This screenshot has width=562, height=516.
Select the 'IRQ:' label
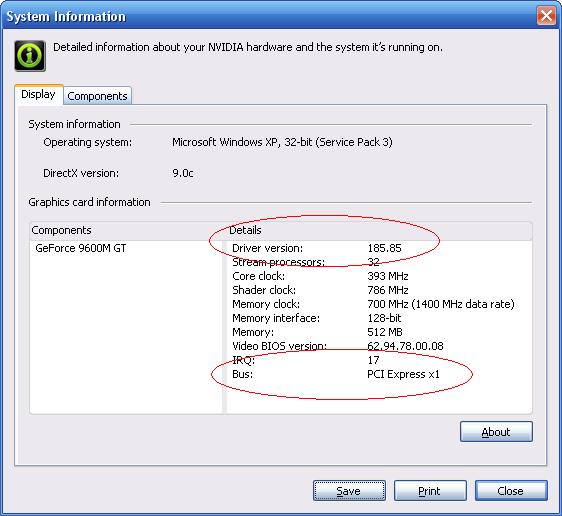click(243, 360)
